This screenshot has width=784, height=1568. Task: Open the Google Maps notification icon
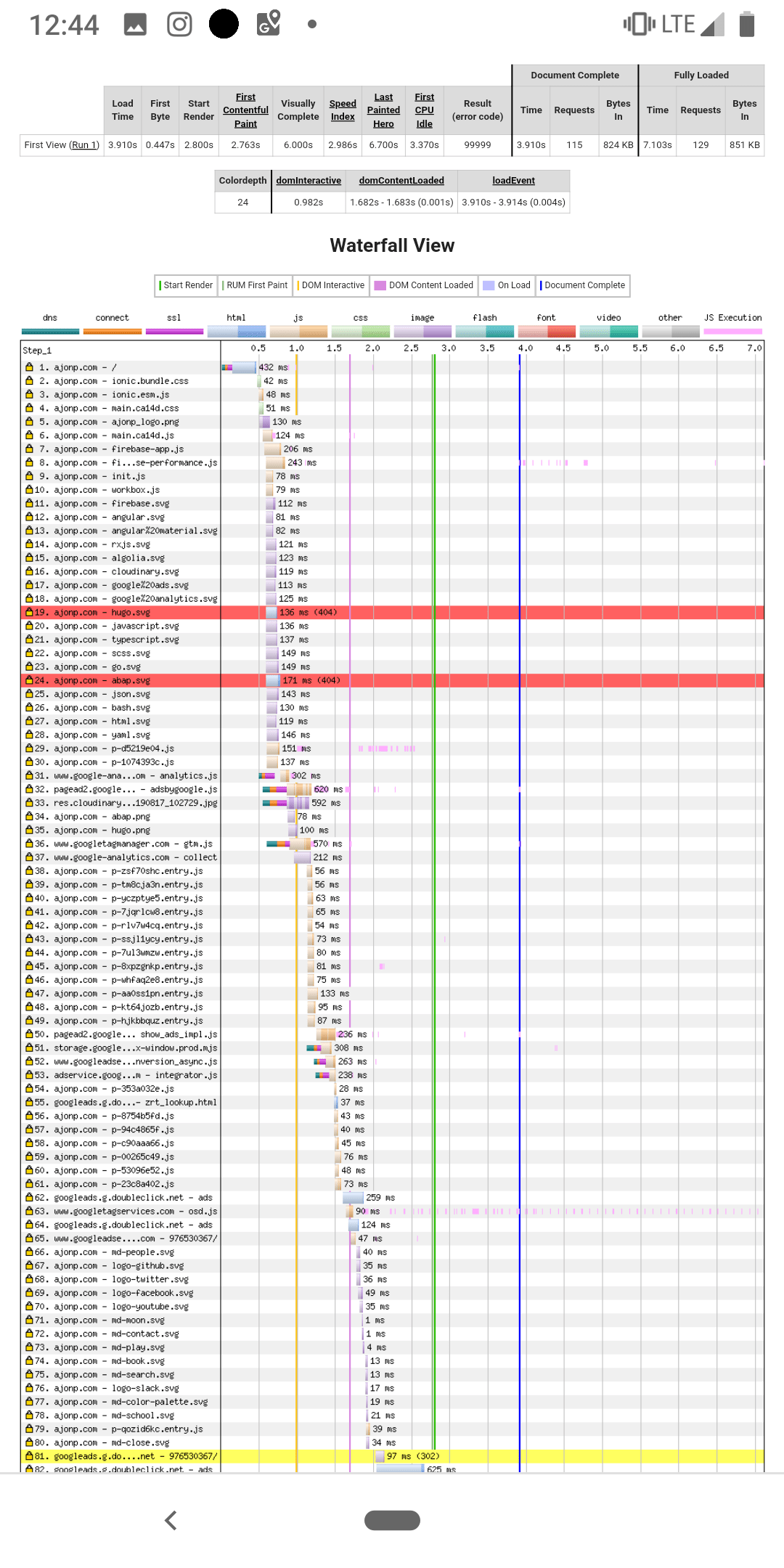tap(269, 23)
